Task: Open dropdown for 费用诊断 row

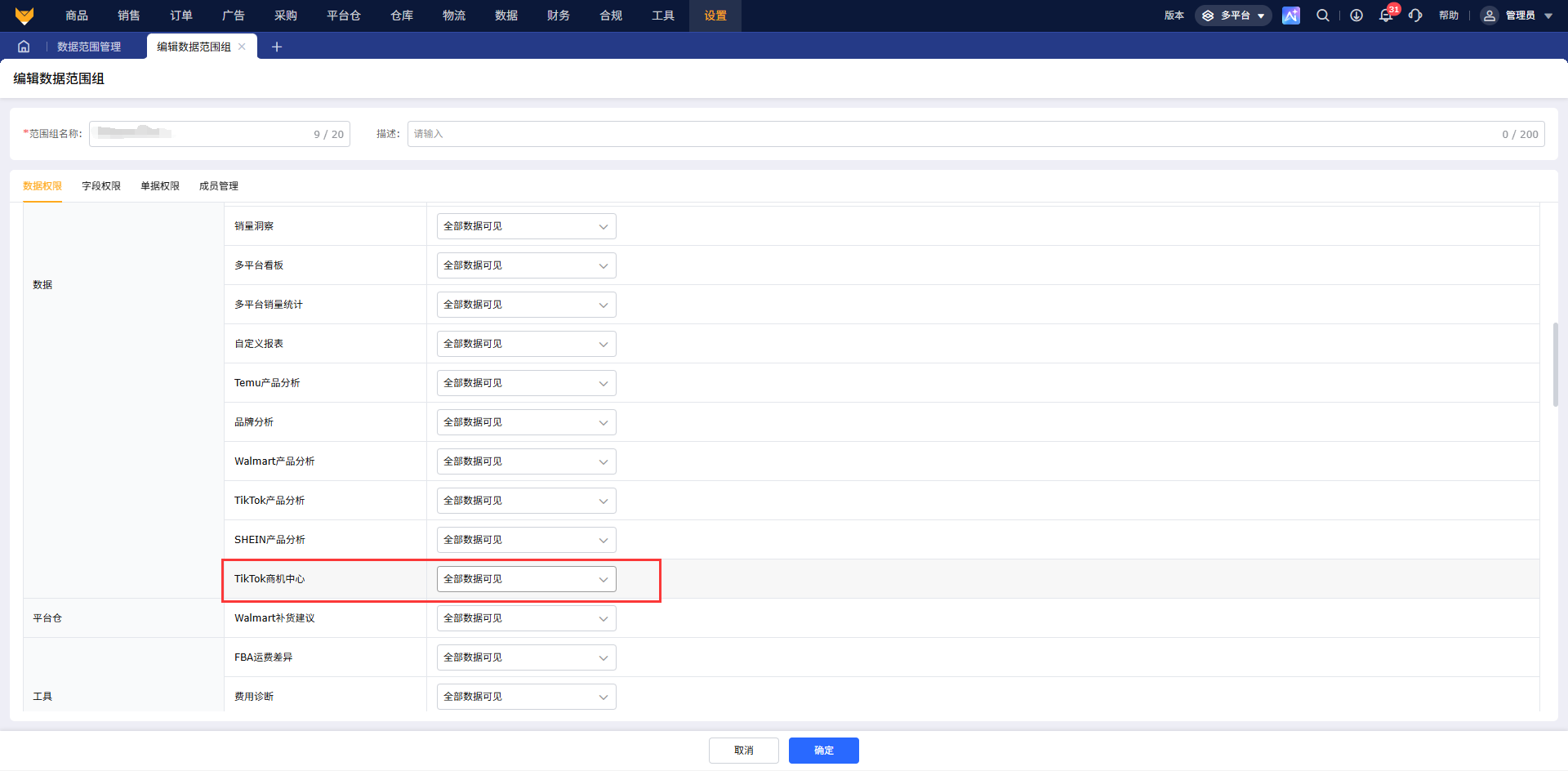Action: [527, 697]
